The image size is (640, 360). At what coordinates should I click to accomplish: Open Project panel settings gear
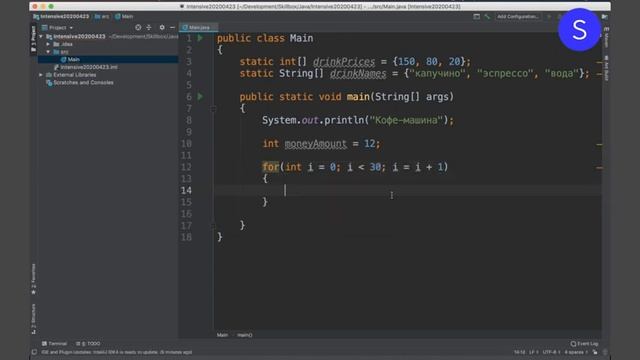[x=162, y=27]
